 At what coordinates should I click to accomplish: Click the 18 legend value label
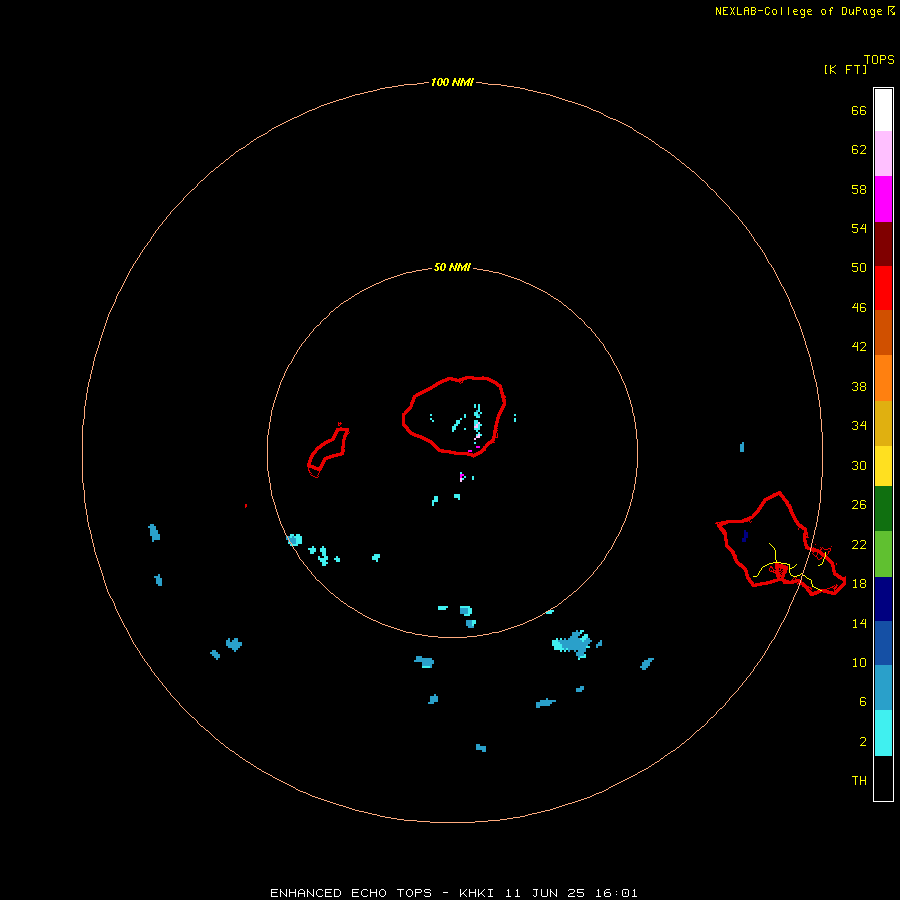(x=859, y=584)
